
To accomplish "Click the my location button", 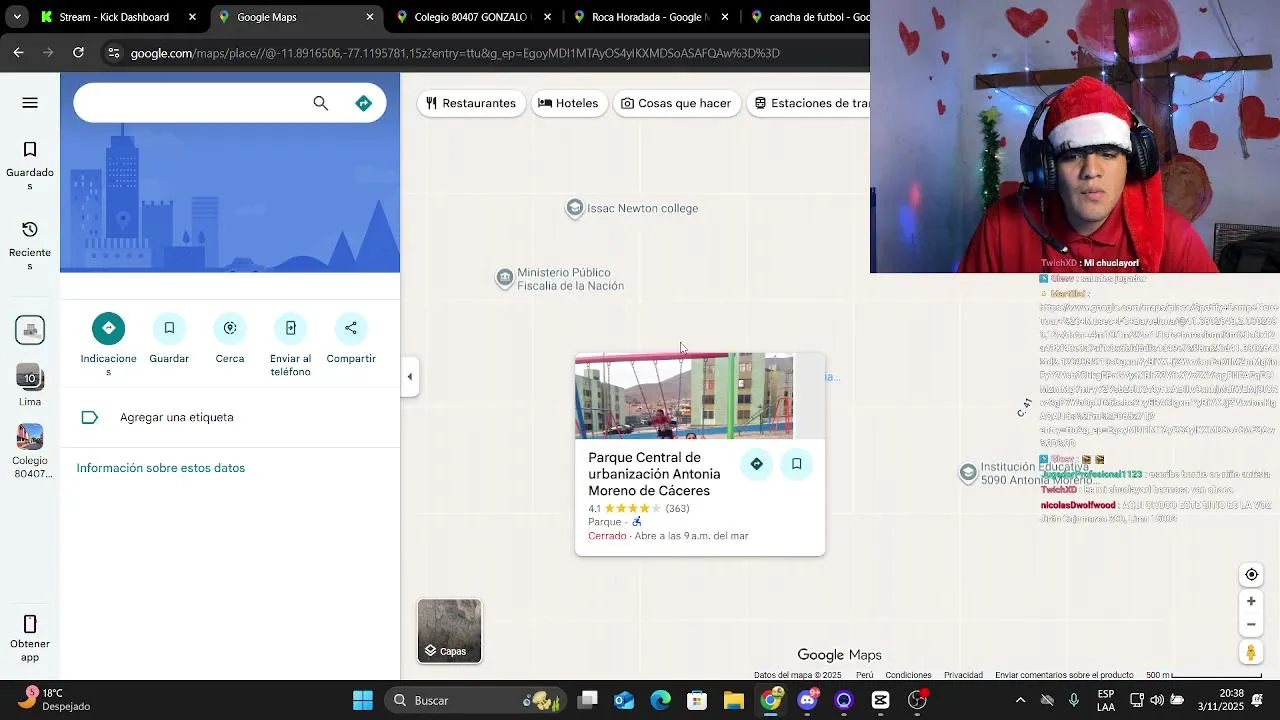I will click(1251, 575).
